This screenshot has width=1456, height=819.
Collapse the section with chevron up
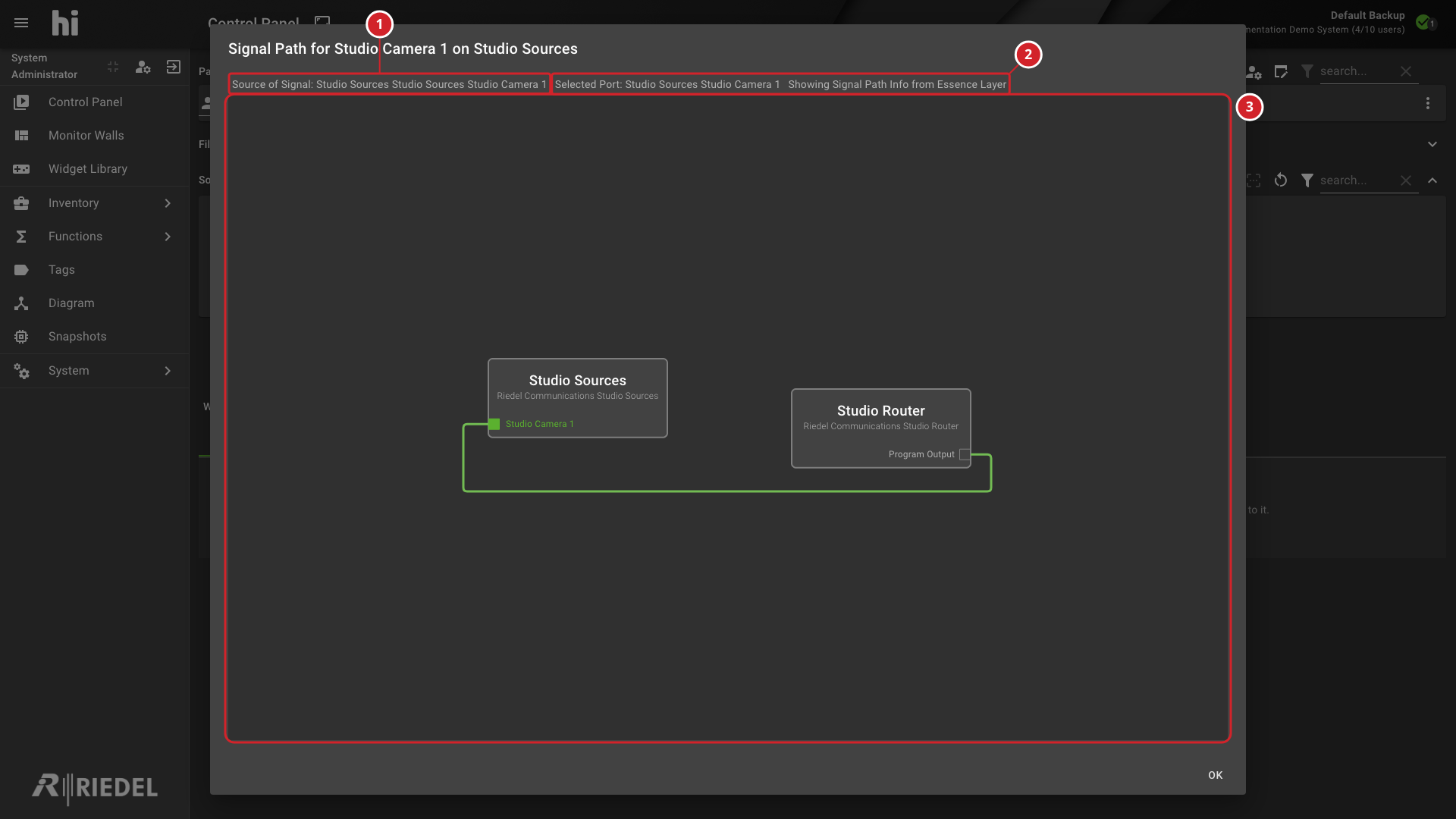tap(1432, 180)
